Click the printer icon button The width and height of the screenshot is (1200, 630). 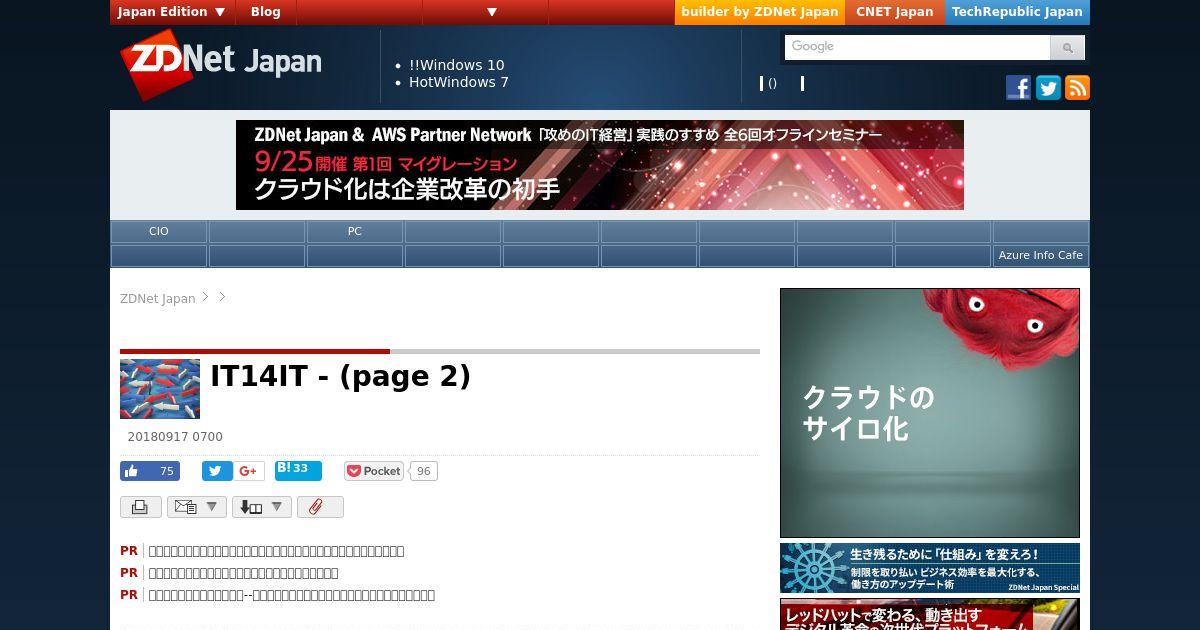coord(141,507)
